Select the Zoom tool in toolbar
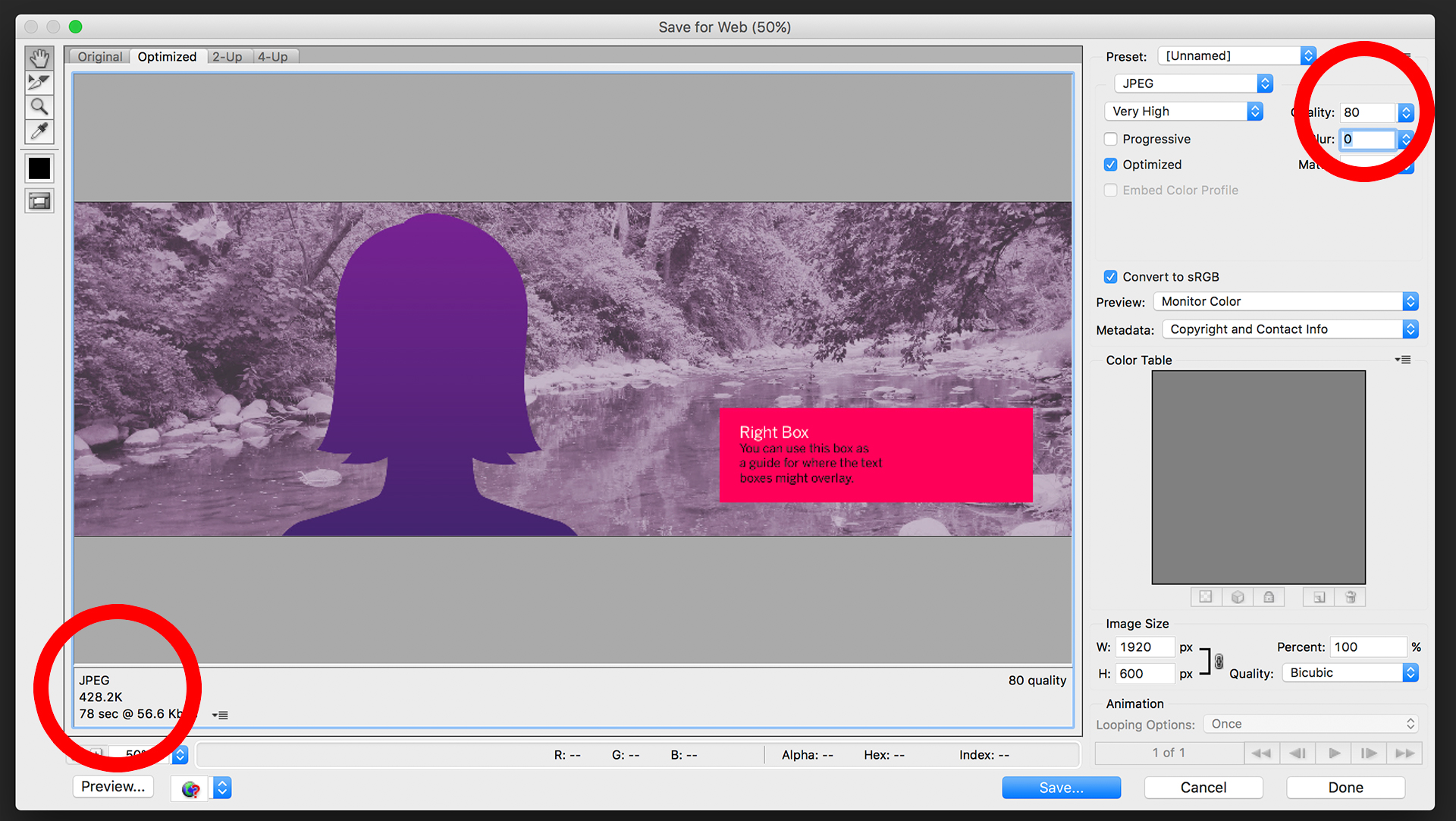1456x821 pixels. click(38, 108)
